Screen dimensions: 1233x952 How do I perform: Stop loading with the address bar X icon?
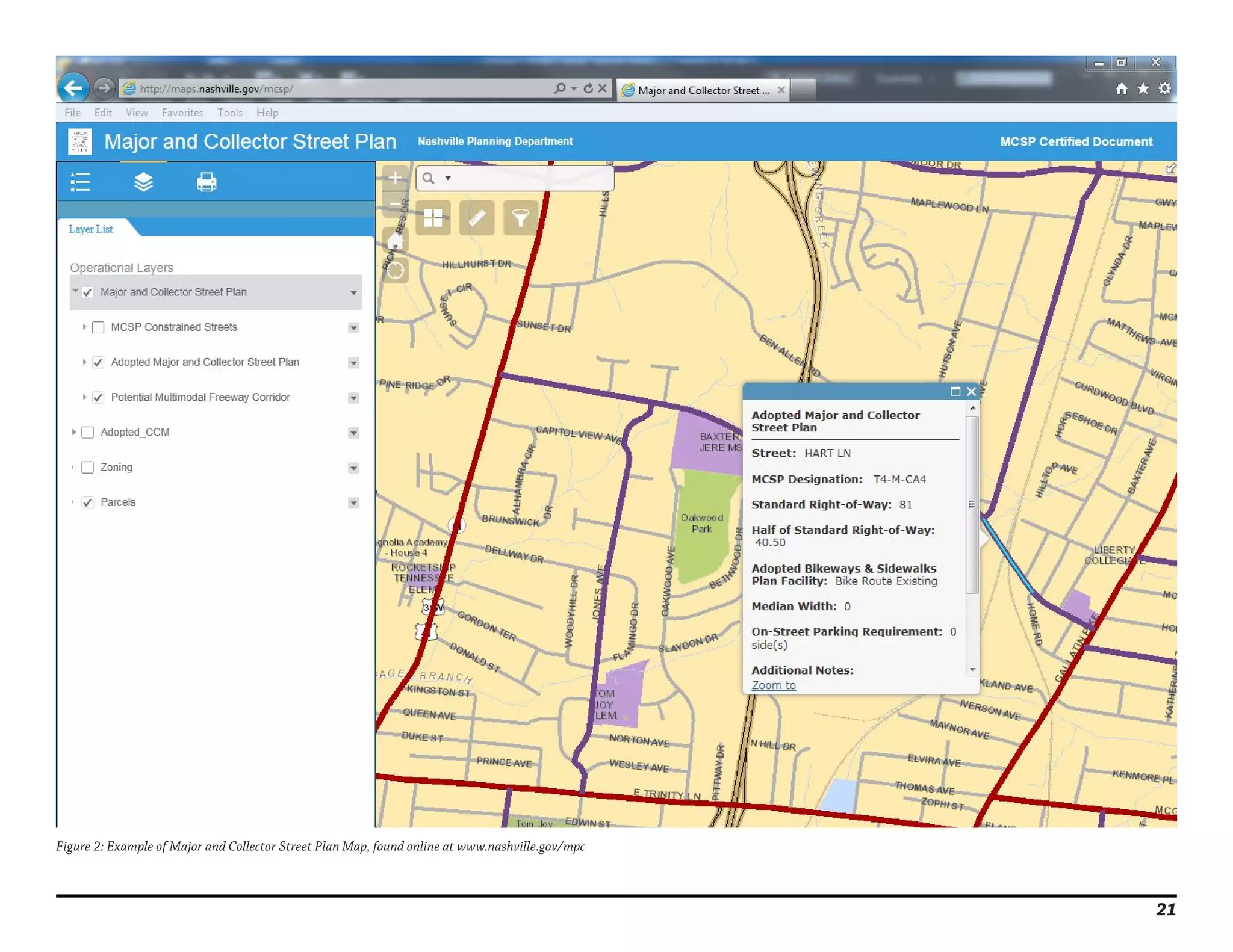(x=602, y=88)
